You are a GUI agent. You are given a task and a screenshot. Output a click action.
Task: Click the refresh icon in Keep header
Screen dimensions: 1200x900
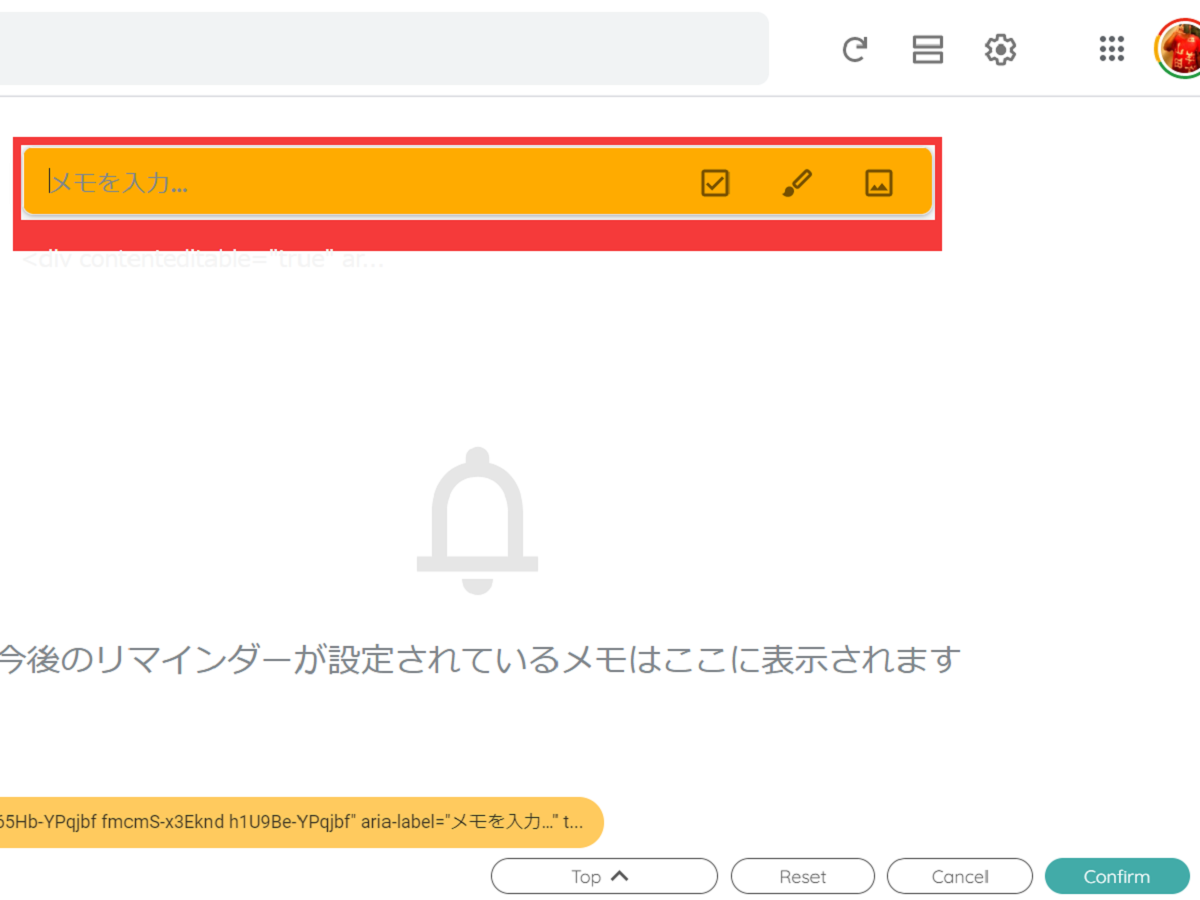[x=854, y=49]
